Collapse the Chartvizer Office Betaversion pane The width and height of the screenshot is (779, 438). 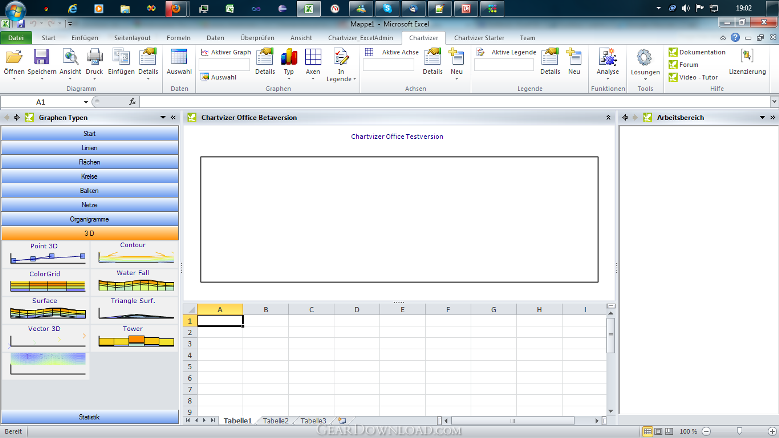click(x=608, y=118)
